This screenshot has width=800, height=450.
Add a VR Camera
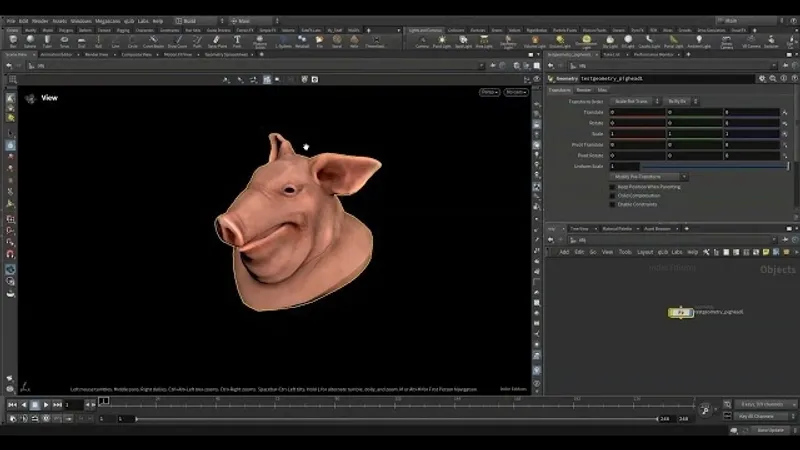(x=751, y=41)
